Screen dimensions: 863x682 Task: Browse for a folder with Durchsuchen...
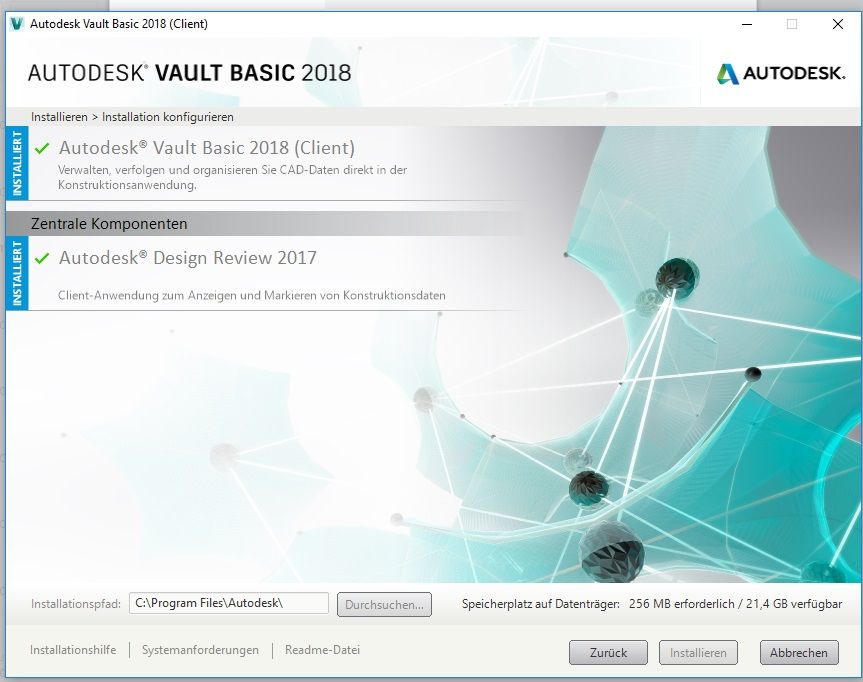click(x=384, y=604)
